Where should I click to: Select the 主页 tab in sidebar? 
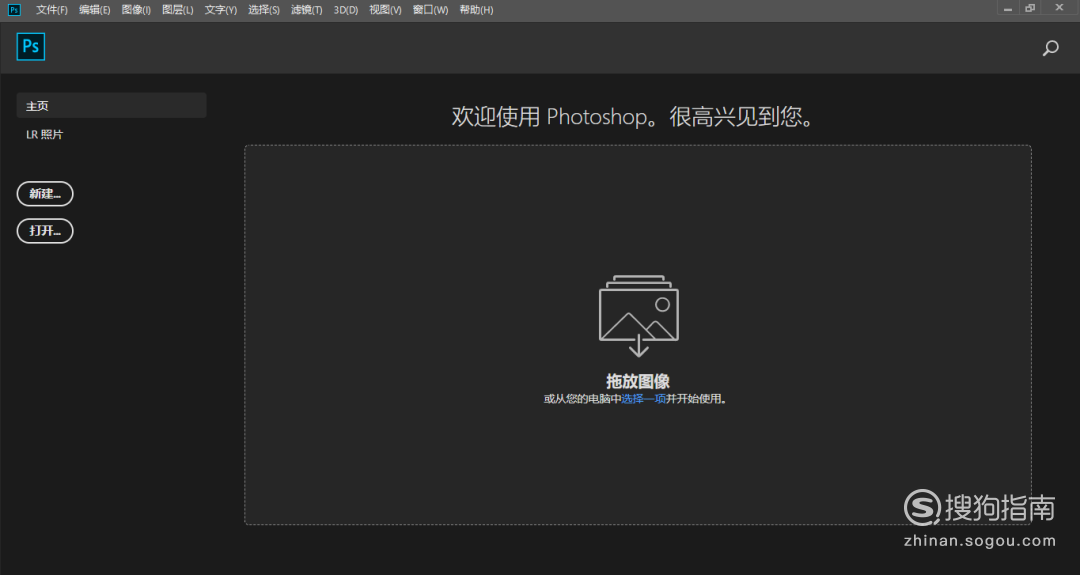(x=112, y=105)
